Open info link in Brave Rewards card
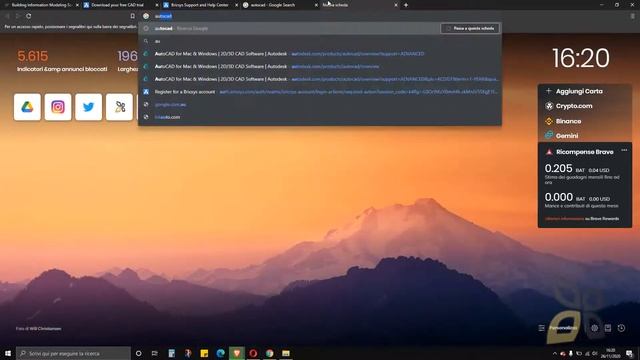The height and width of the screenshot is (360, 640). (x=564, y=219)
